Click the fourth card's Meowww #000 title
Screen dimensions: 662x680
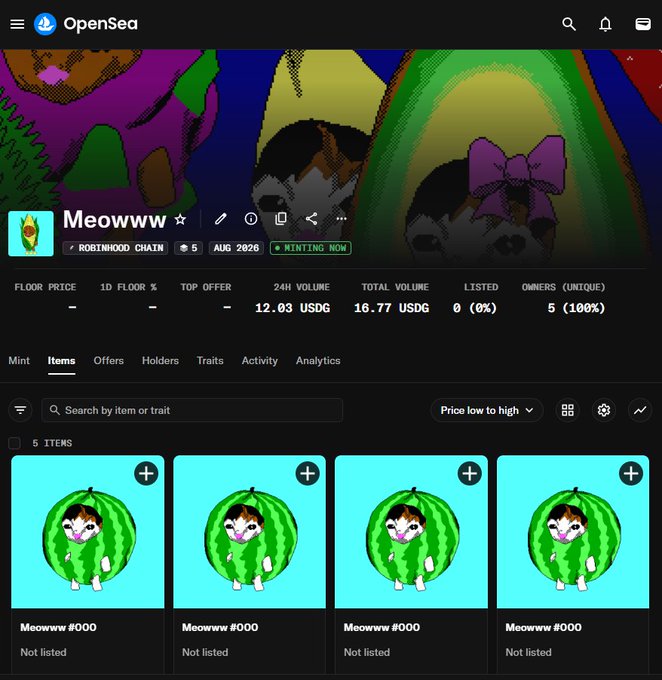tap(544, 627)
